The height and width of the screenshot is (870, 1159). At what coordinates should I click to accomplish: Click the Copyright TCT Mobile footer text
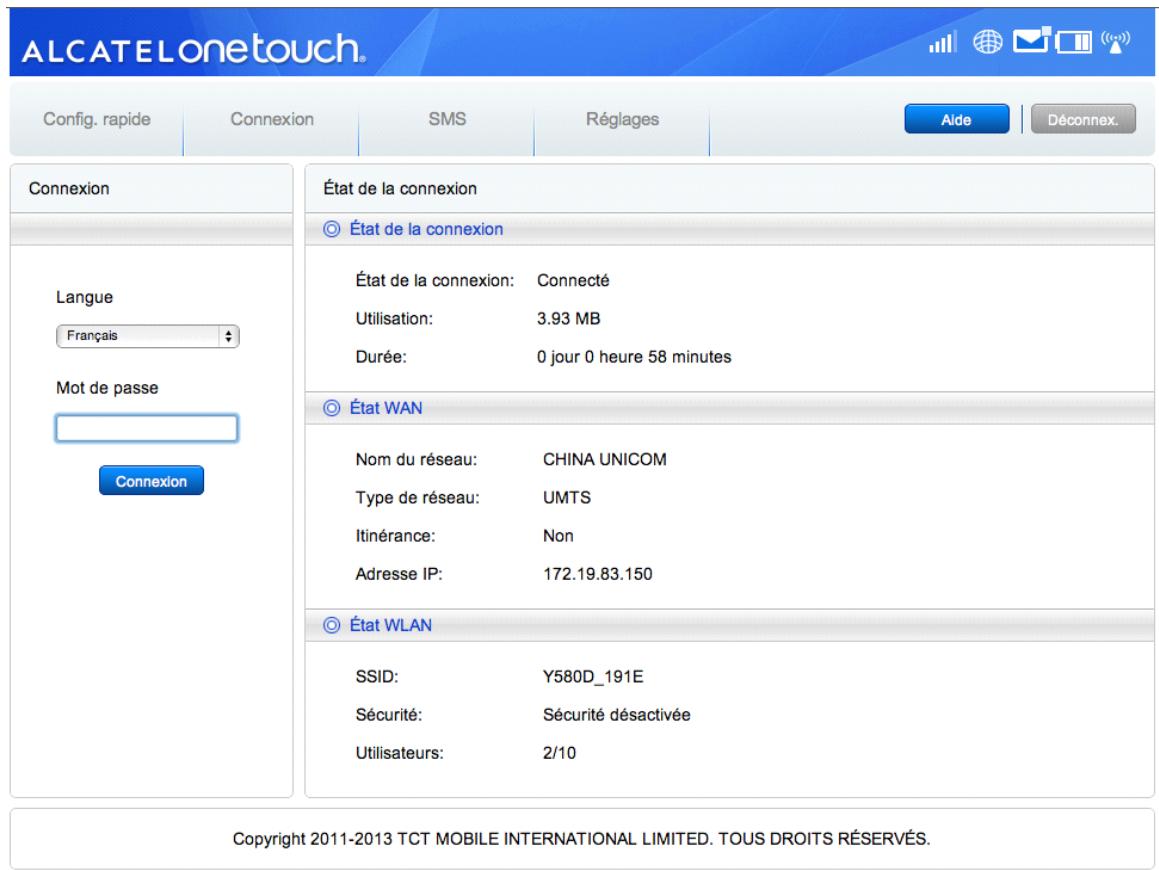pos(581,839)
